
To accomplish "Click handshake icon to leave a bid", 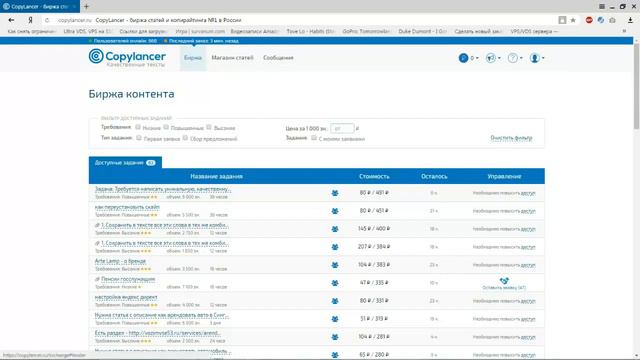I will [x=504, y=280].
